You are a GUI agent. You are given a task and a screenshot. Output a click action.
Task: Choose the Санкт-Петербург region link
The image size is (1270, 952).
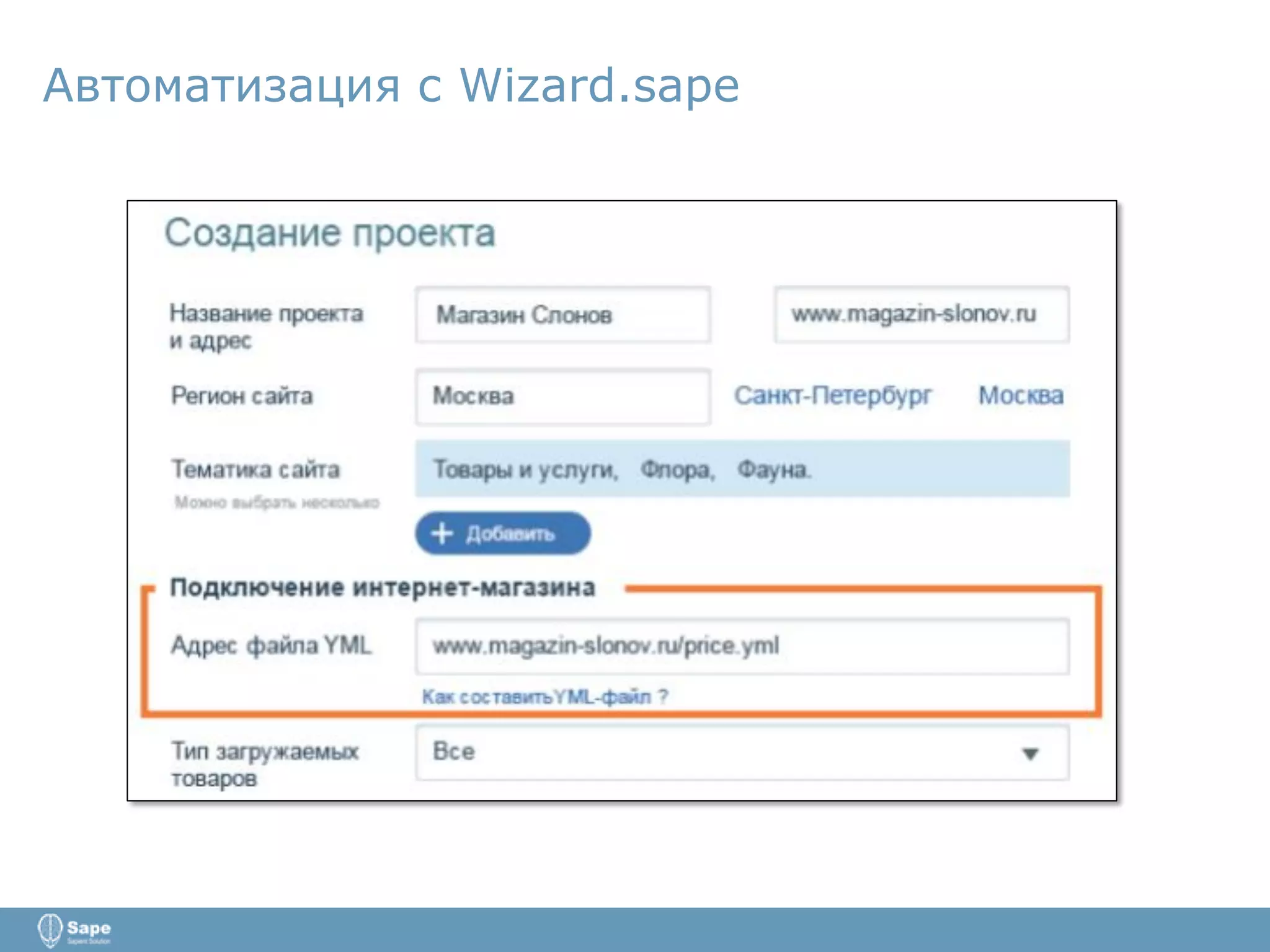tap(833, 395)
